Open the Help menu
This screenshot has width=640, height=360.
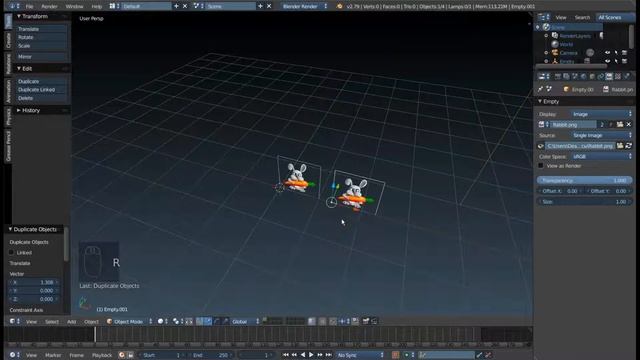(x=97, y=7)
